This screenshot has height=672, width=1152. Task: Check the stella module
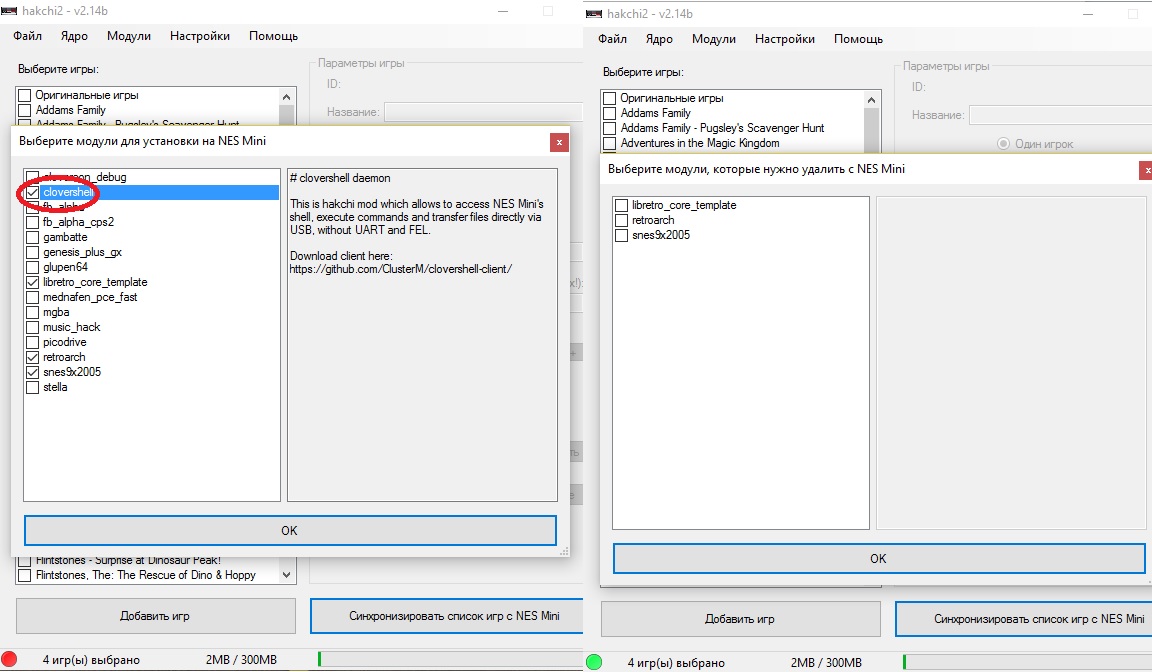coord(32,387)
